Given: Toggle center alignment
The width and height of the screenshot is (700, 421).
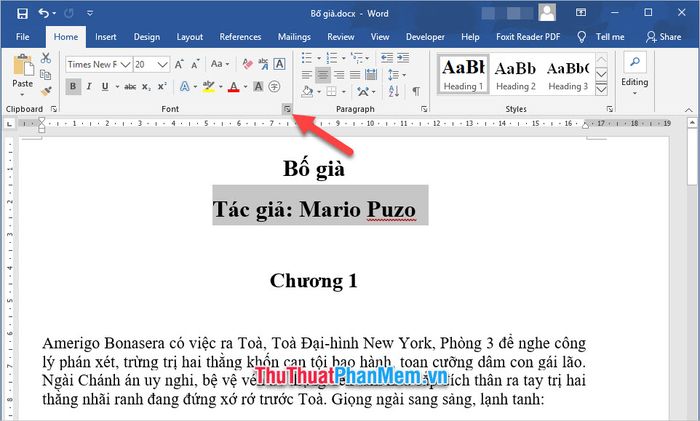Looking at the screenshot, I should (x=323, y=75).
